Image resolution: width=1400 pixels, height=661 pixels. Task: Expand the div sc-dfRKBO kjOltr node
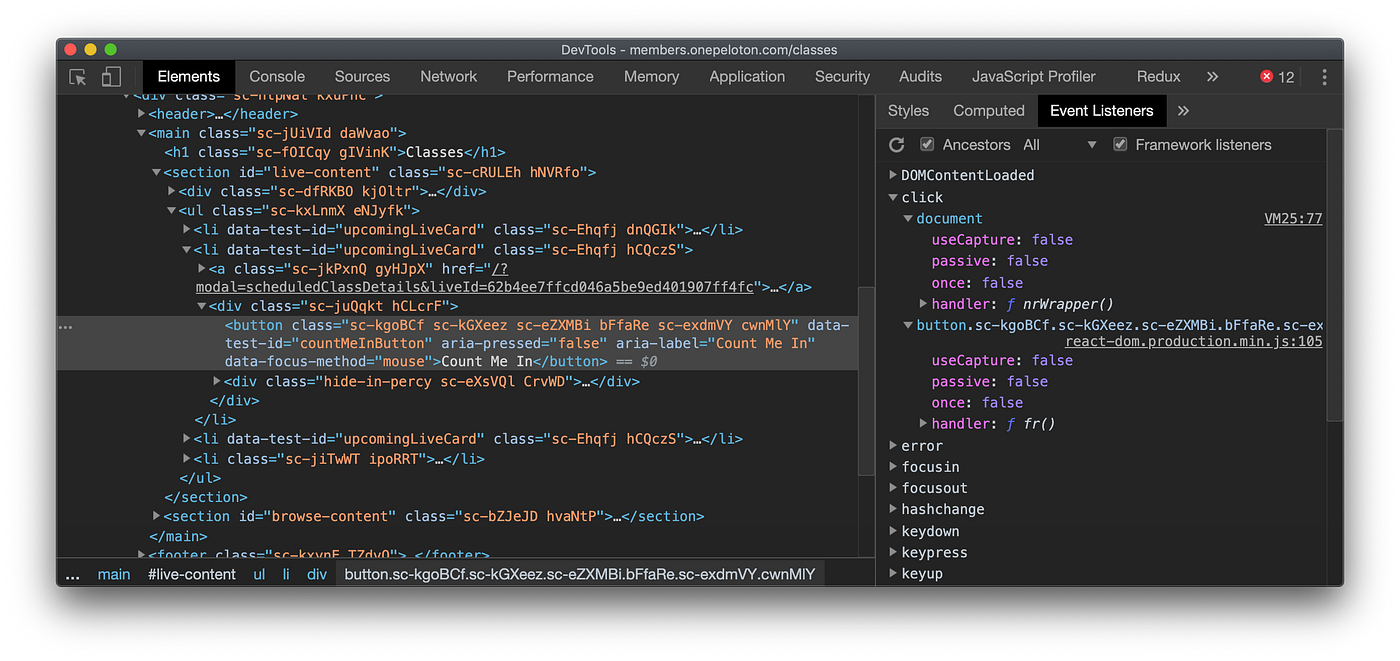click(x=172, y=191)
